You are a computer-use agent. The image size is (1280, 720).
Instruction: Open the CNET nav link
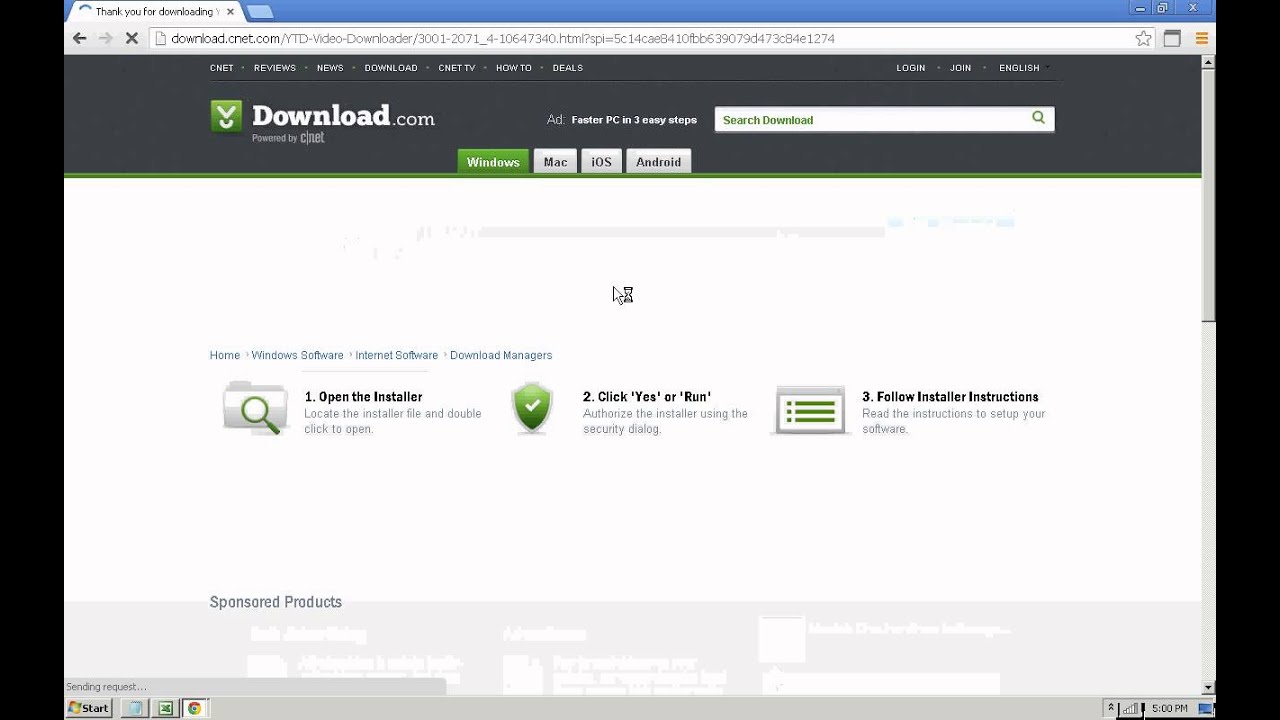pos(222,68)
